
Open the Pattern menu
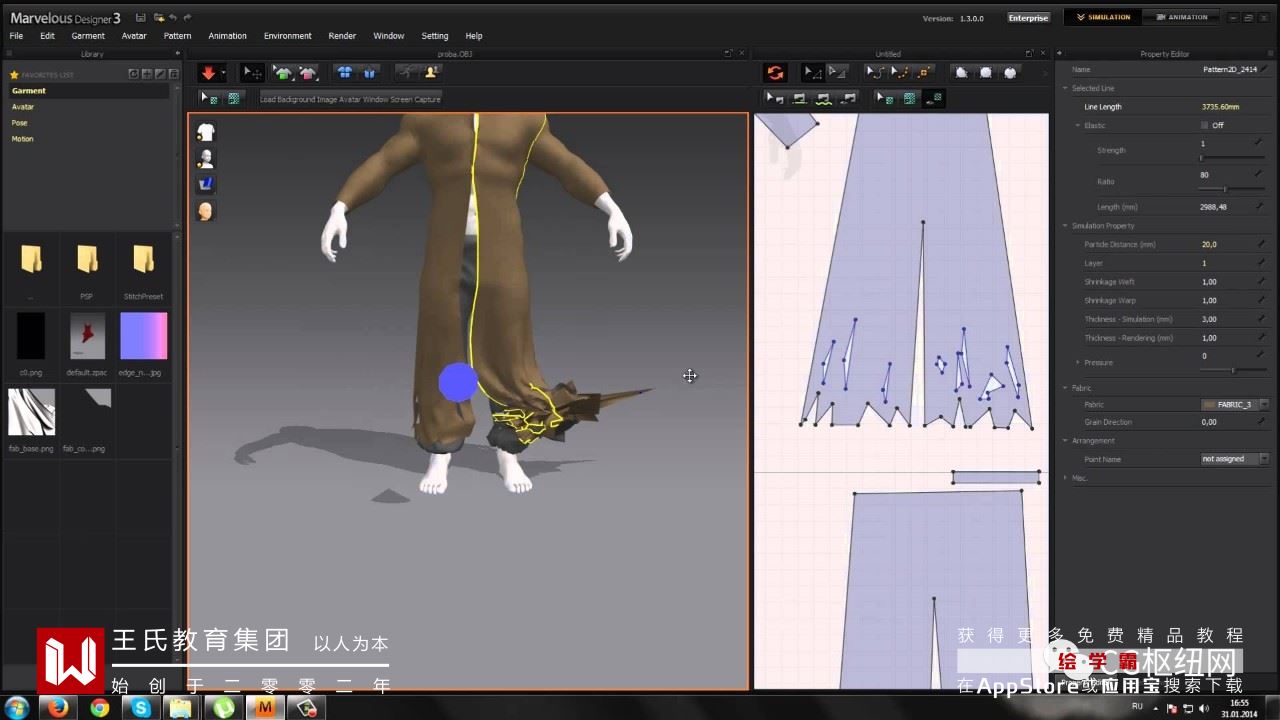(177, 36)
